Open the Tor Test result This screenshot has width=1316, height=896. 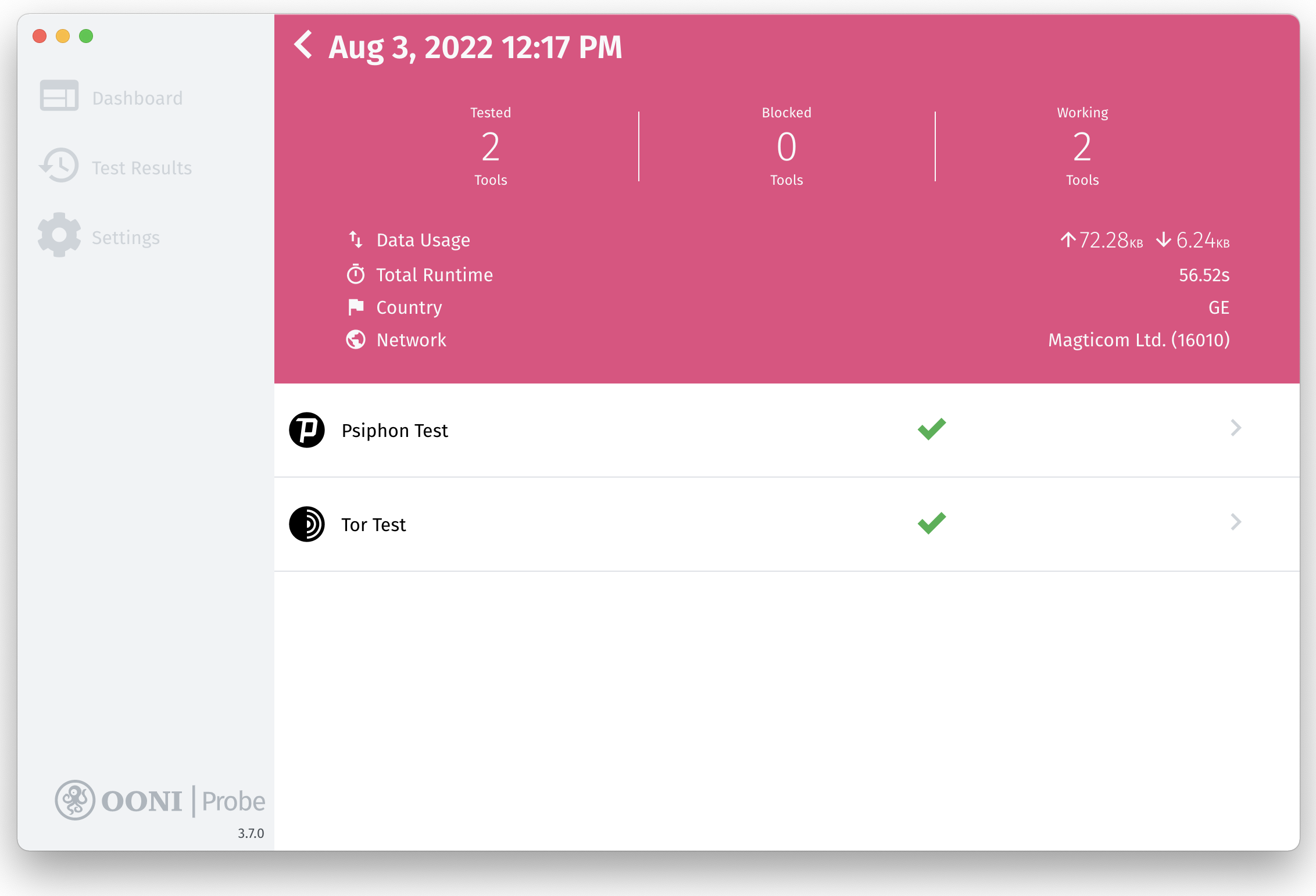coord(373,525)
